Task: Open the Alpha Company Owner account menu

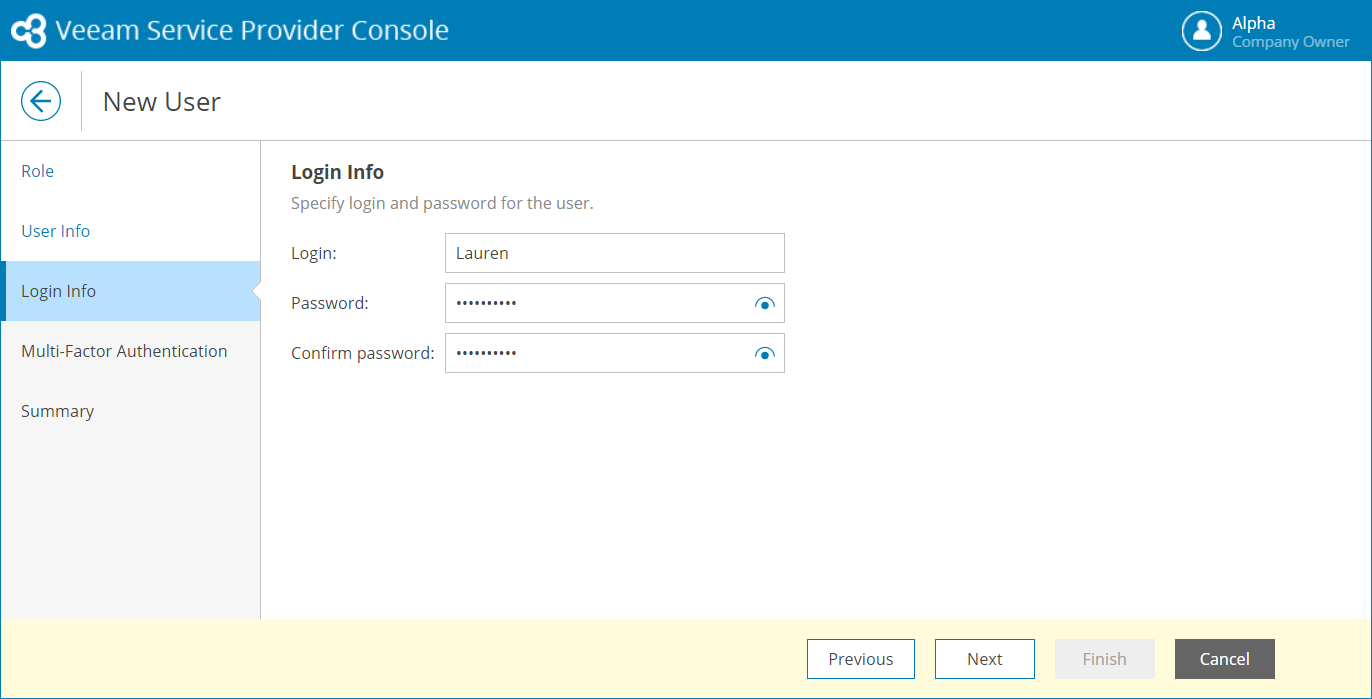Action: pos(1289,31)
